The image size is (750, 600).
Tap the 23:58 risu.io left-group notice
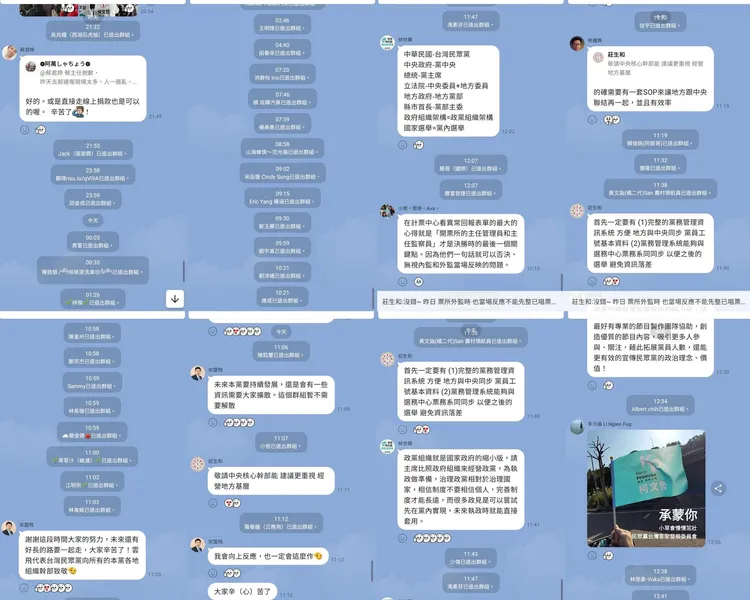click(93, 174)
